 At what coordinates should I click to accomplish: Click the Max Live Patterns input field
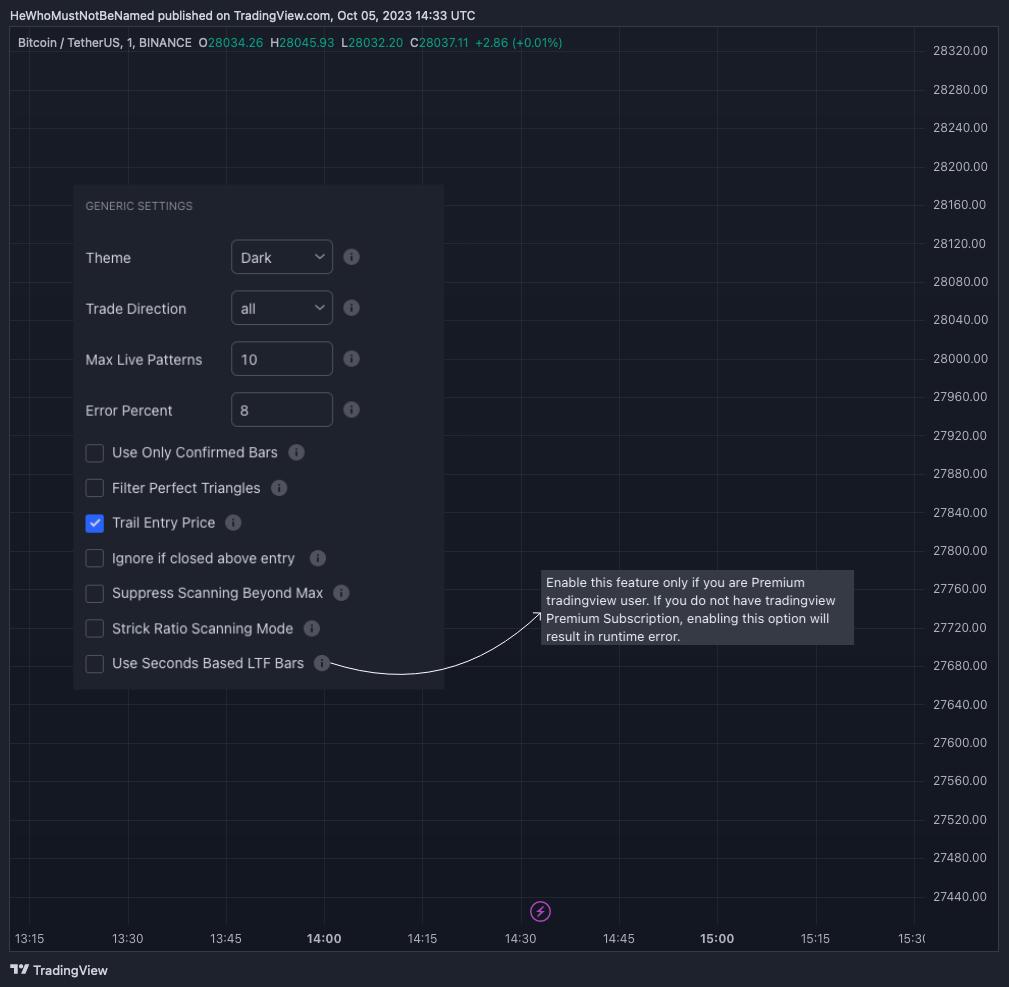pos(282,358)
